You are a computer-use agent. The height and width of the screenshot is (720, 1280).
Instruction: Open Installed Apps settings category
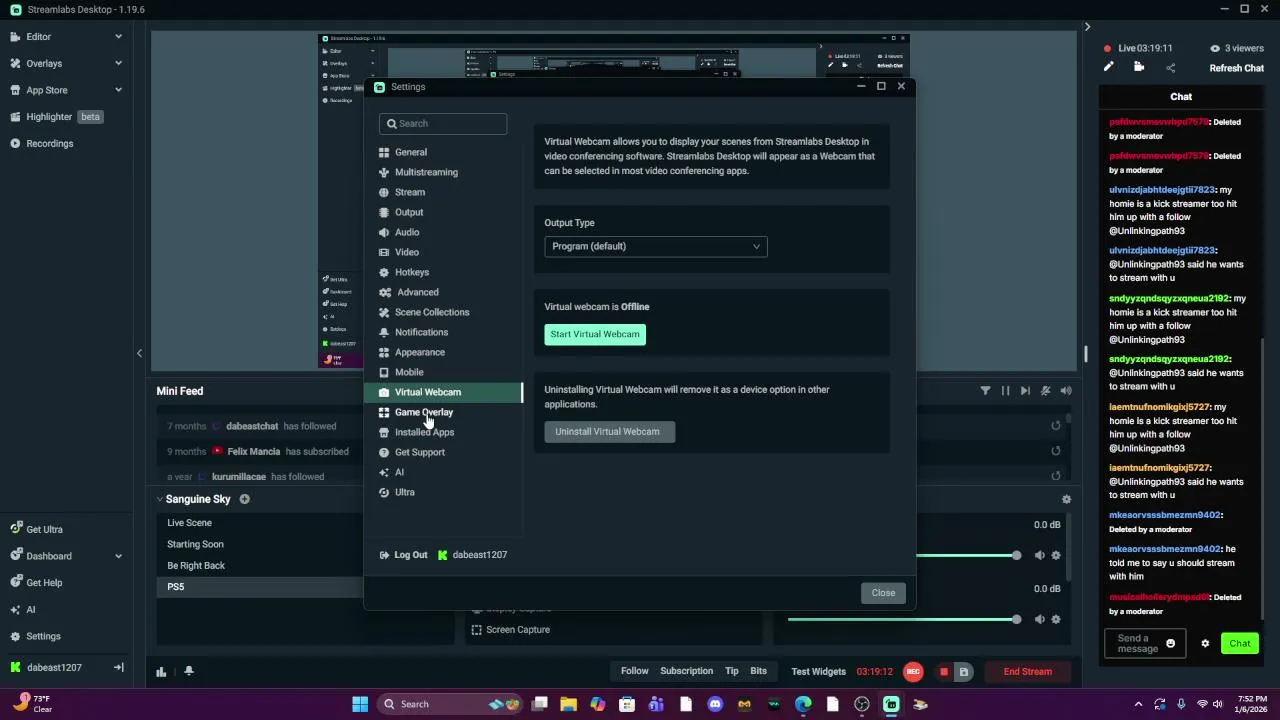pyautogui.click(x=444, y=432)
